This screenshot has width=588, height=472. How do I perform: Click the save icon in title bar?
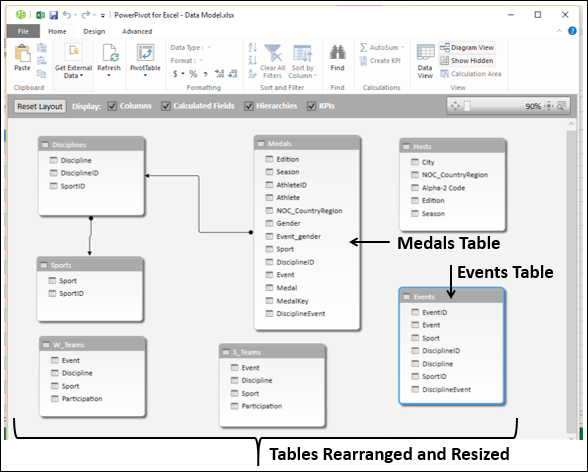54,15
